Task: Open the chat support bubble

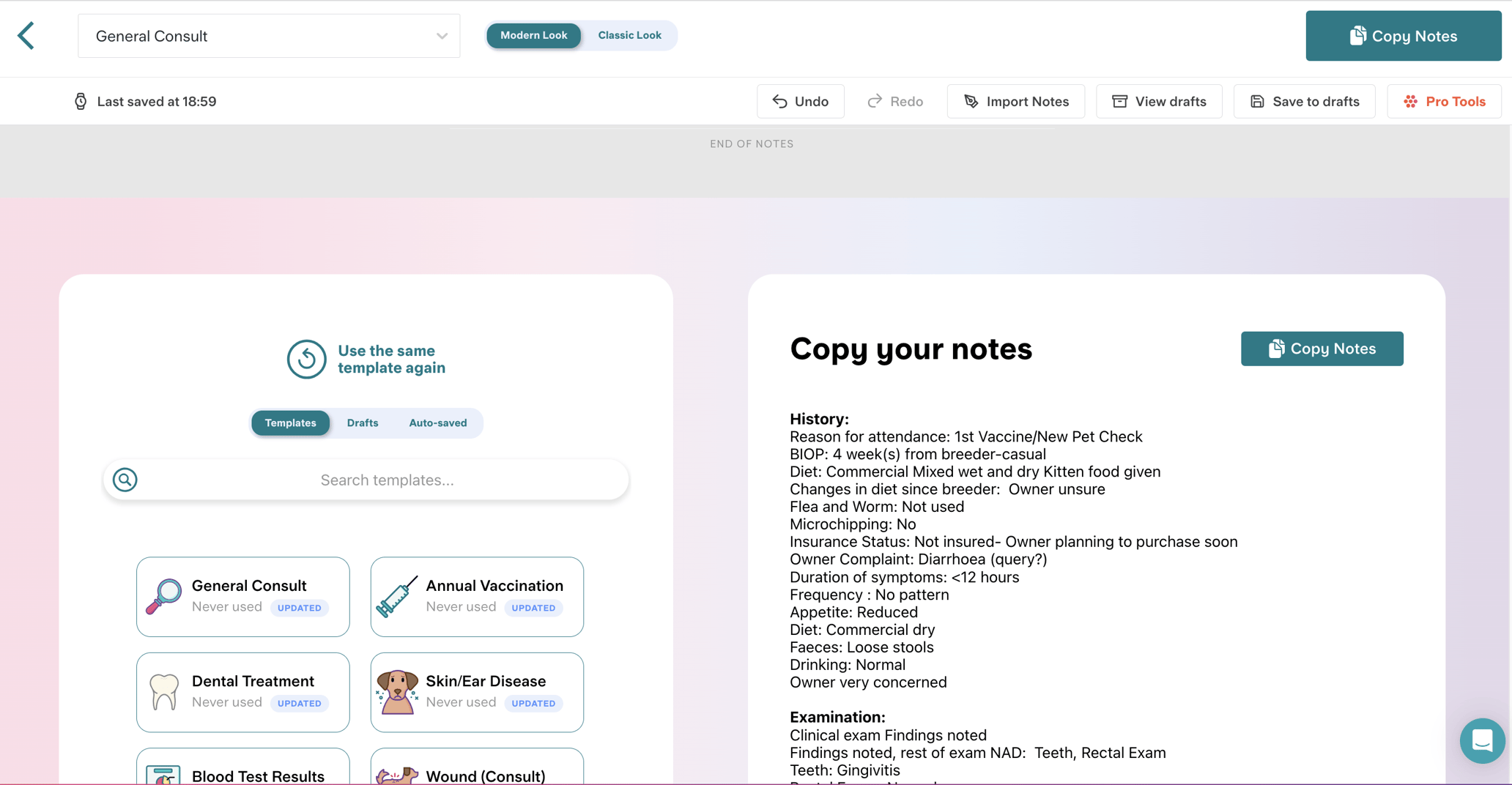Action: [x=1482, y=740]
